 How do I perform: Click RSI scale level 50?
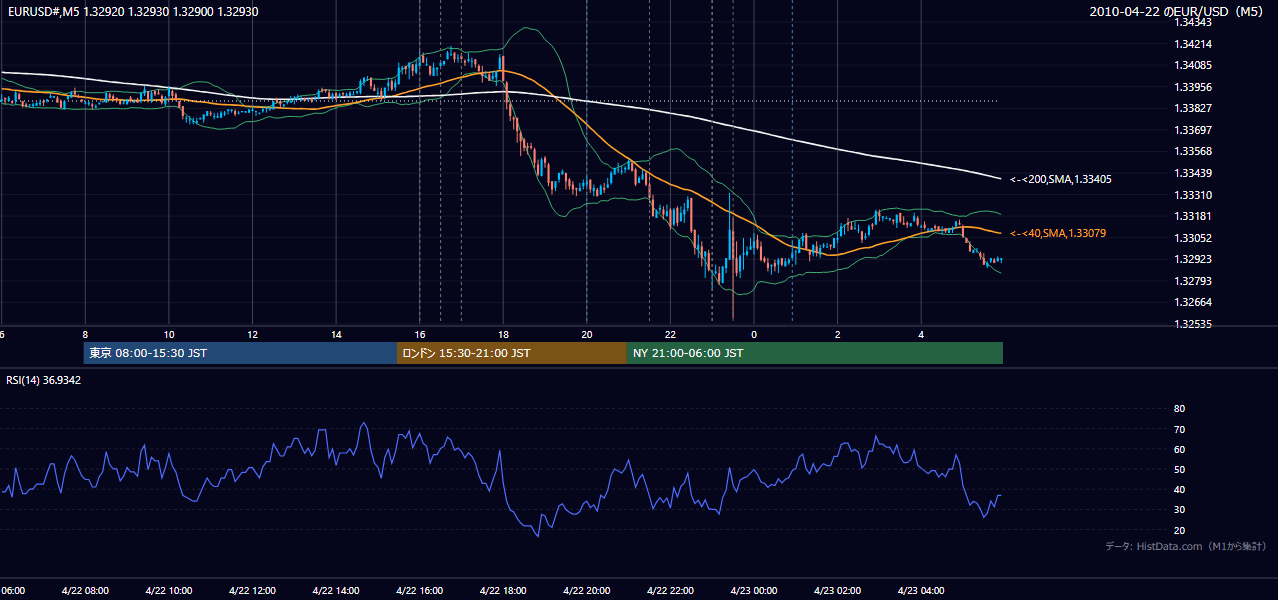1179,469
